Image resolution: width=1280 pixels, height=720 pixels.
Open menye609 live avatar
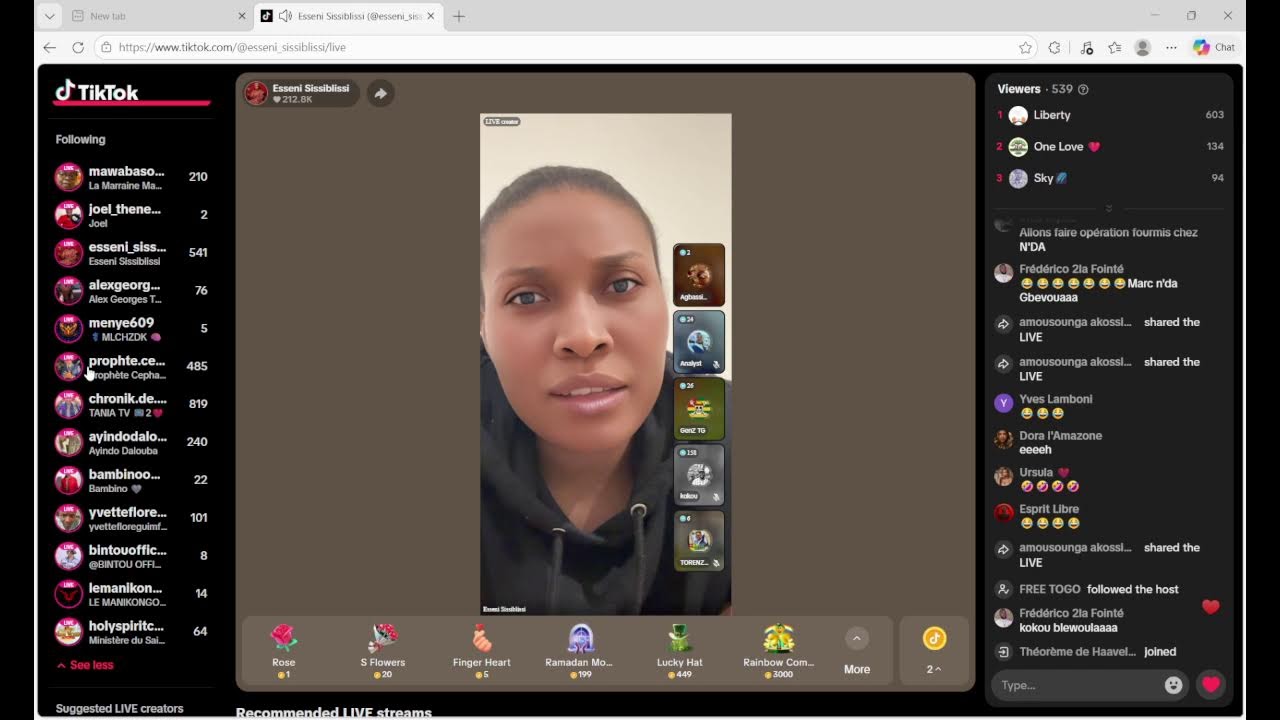(x=68, y=329)
